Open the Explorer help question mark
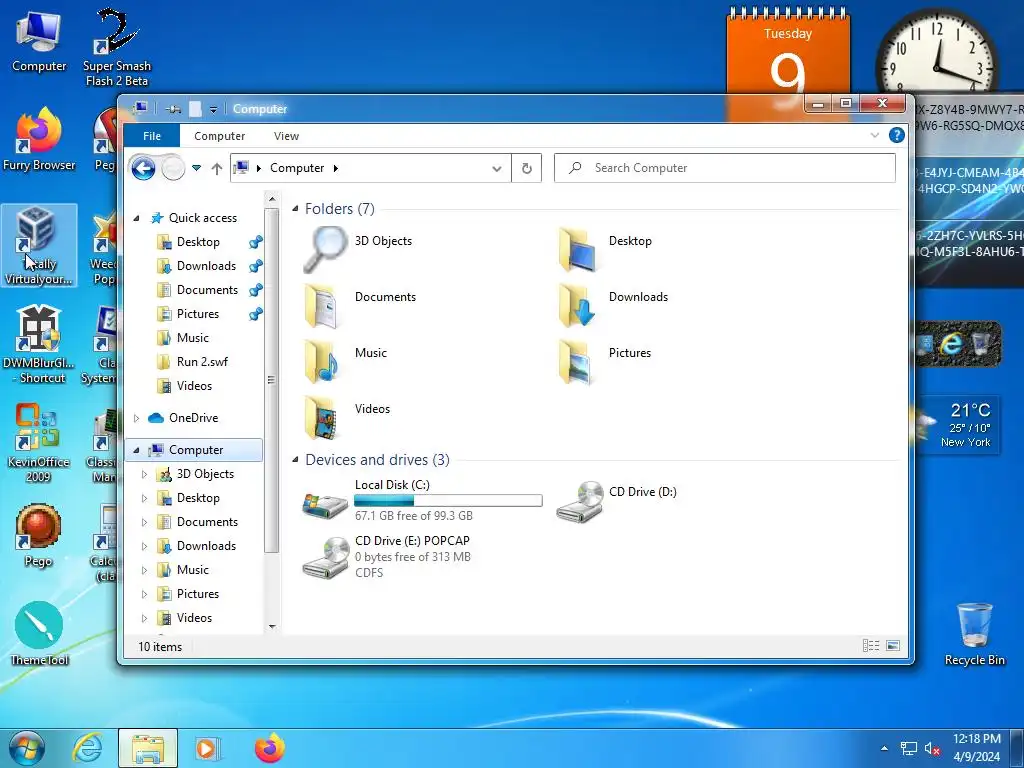 click(897, 135)
